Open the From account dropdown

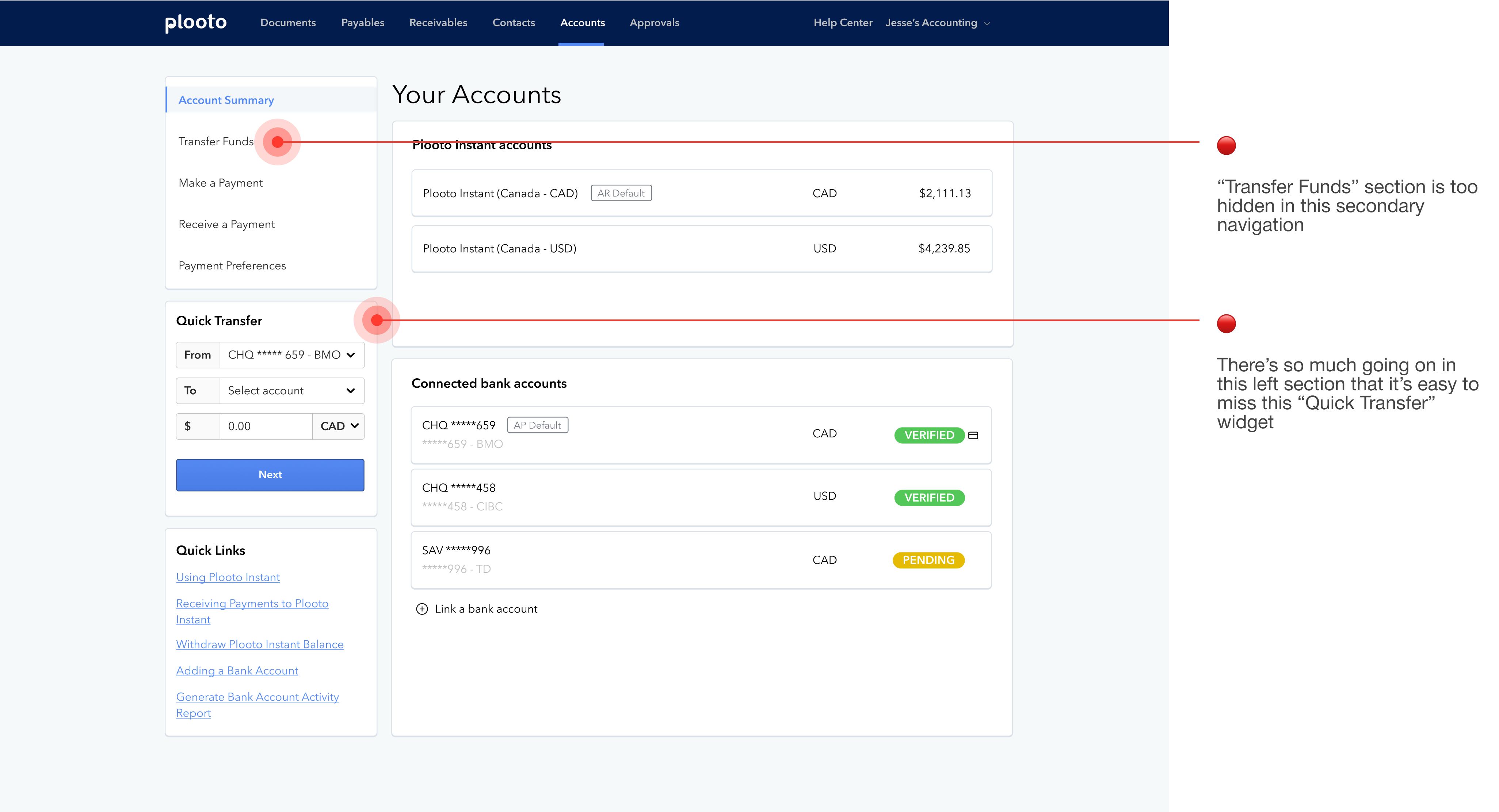point(291,355)
